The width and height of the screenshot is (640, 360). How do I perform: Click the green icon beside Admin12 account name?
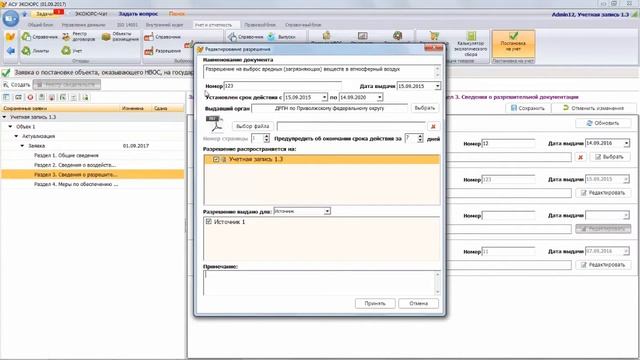point(634,14)
